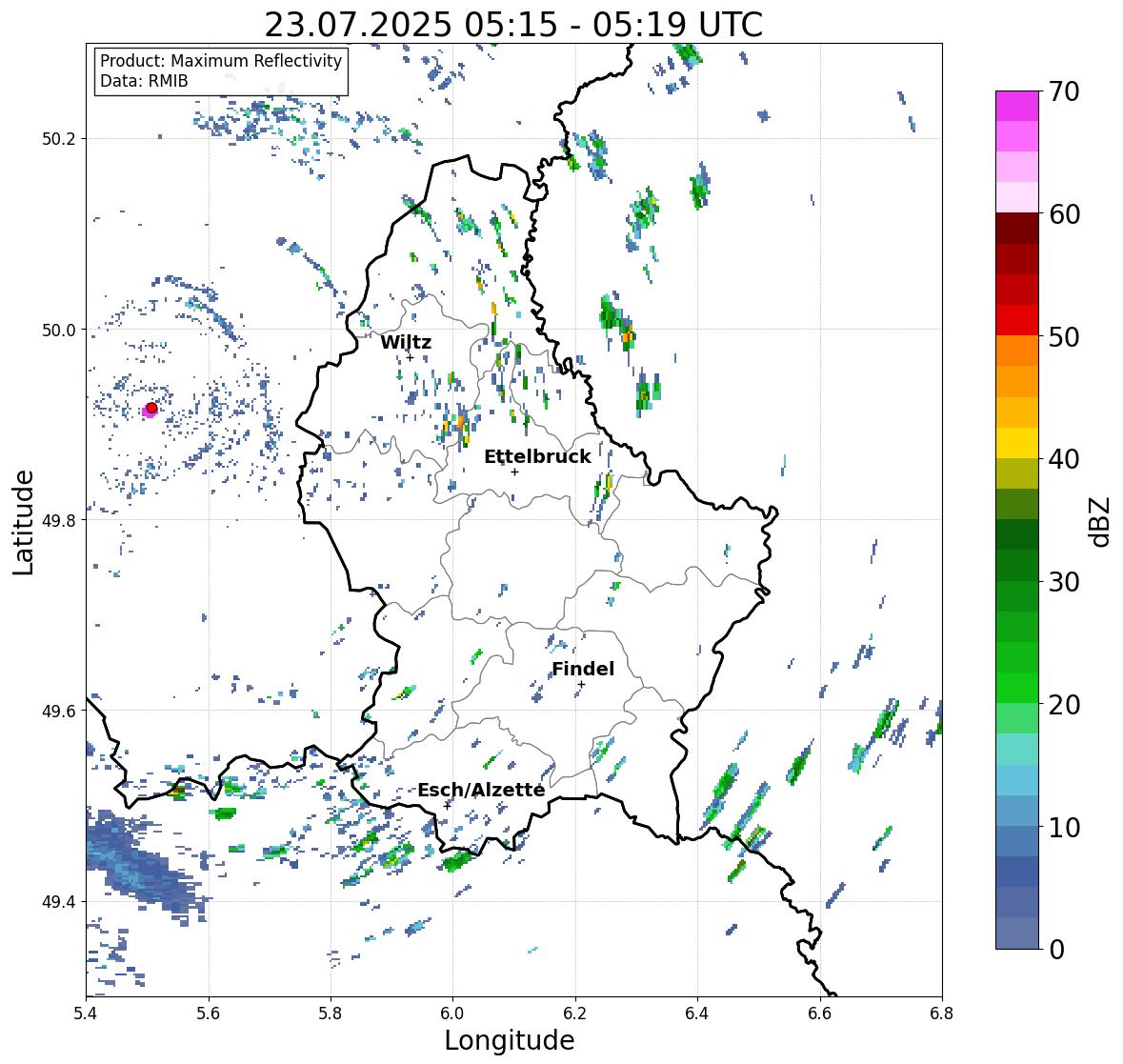
Task: Click the colorbar tick label 50
Action: tap(1064, 336)
